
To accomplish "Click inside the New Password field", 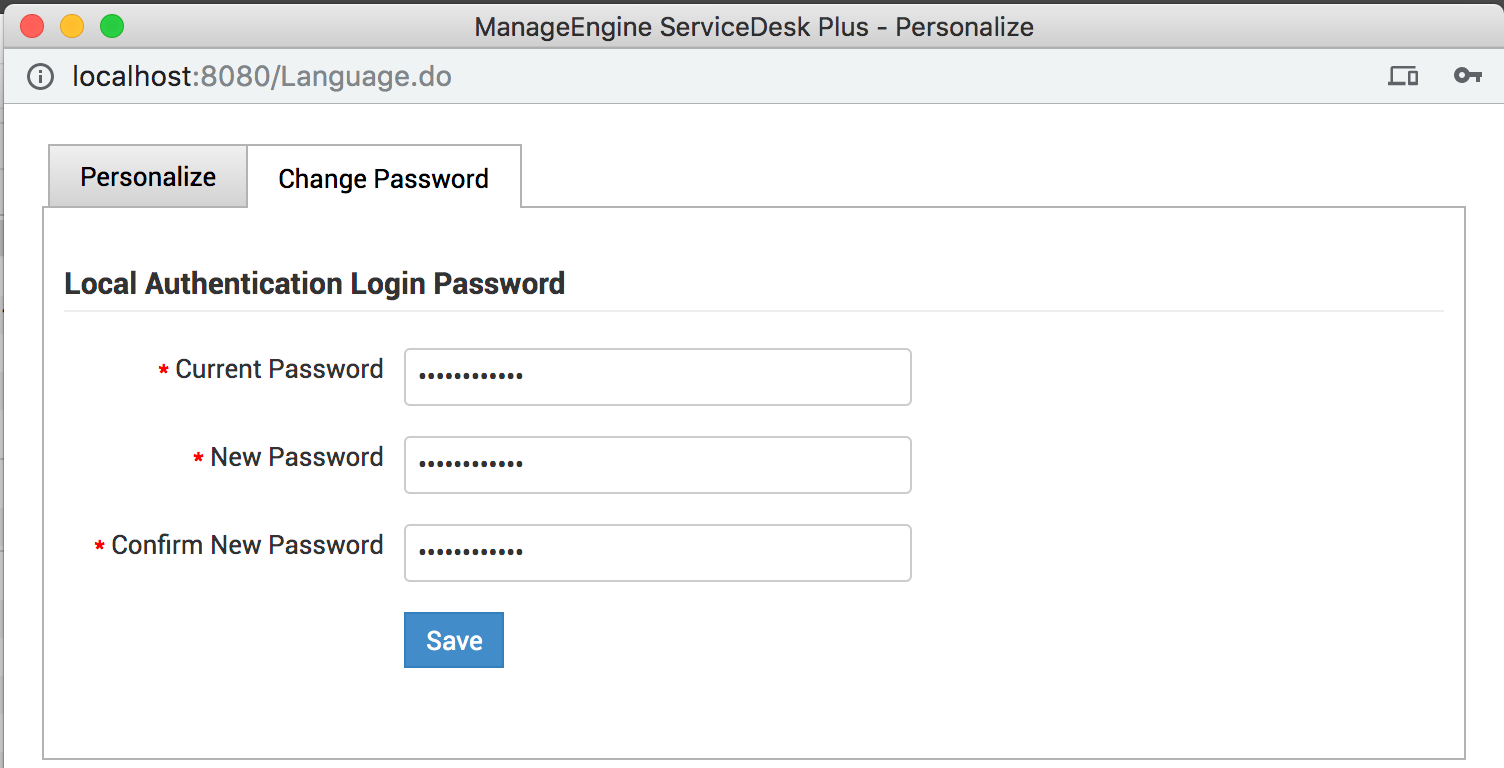I will pyautogui.click(x=657, y=465).
